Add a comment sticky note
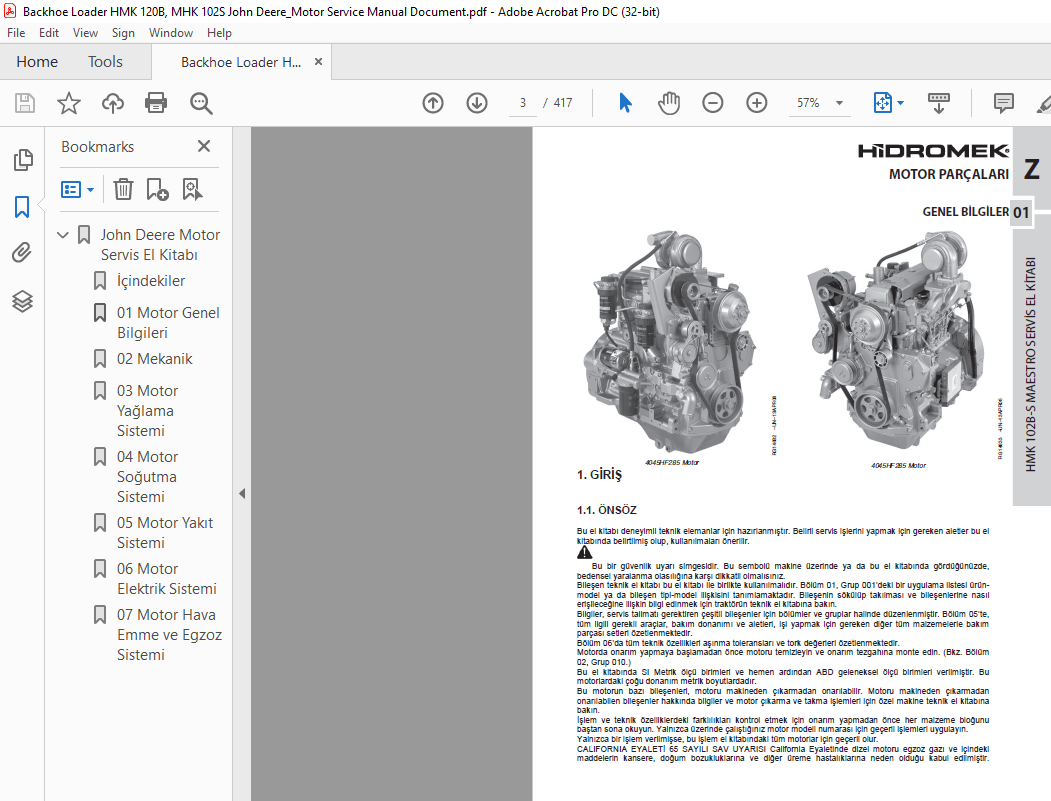The image size is (1051, 801). 1003,103
